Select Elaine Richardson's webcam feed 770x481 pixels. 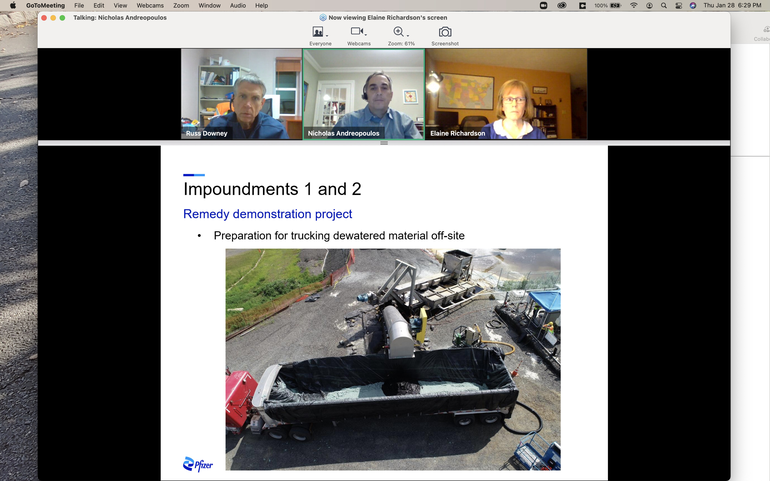tap(506, 94)
